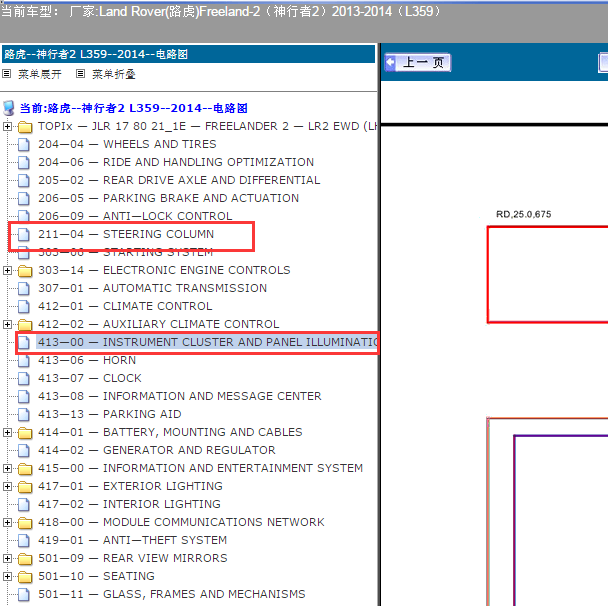Viewport: 608px width, 606px height.
Task: Click page icon of 204-06 RIDE AND HANDLING
Action: click(24, 162)
